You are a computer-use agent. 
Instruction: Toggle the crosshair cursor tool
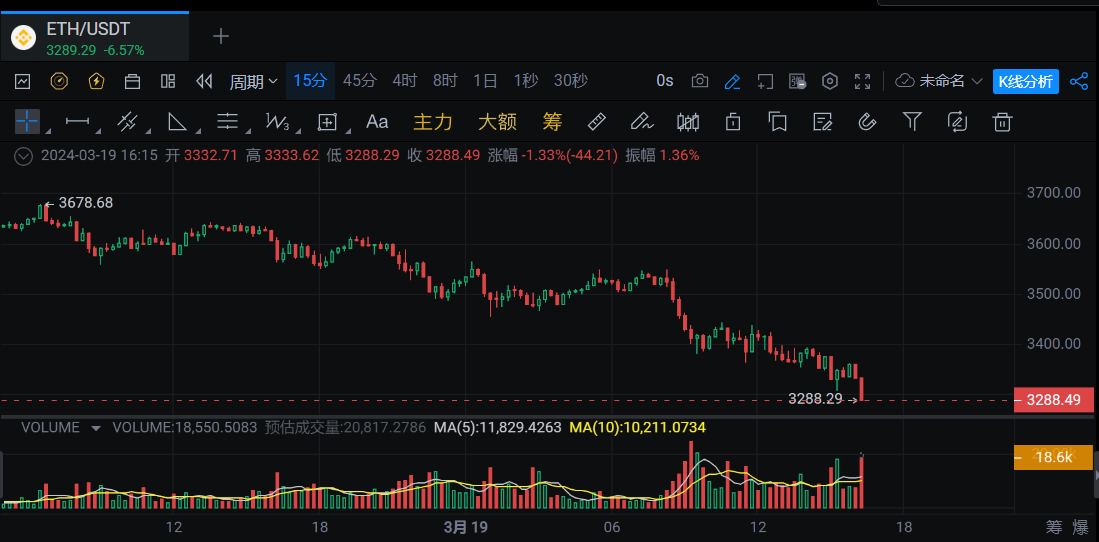[26, 122]
